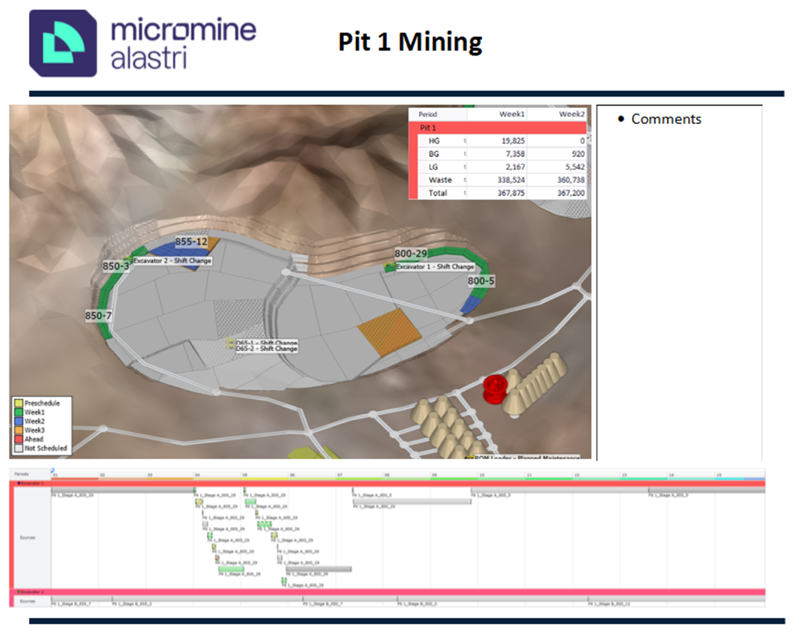Click the Not Scheduled grey legend swatch
Screen dimensions: 792x636
click(19, 448)
